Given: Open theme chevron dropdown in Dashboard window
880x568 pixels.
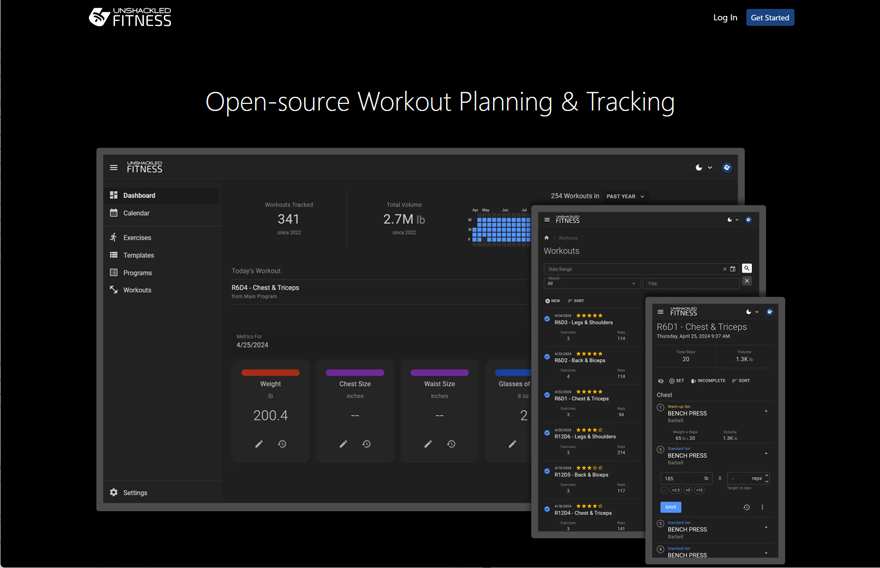Looking at the screenshot, I should point(710,168).
